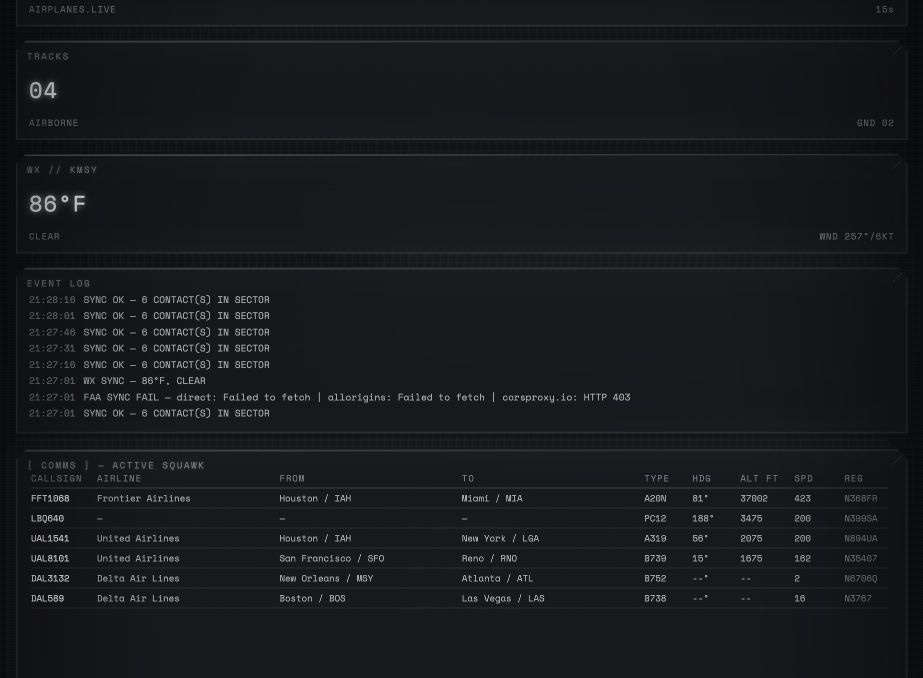
Task: Click the HDG column header
Action: 702,478
